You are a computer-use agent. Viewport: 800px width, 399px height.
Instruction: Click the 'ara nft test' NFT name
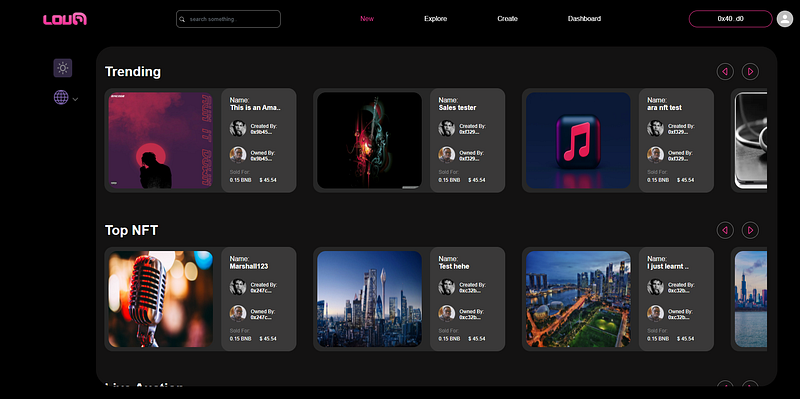[664, 108]
